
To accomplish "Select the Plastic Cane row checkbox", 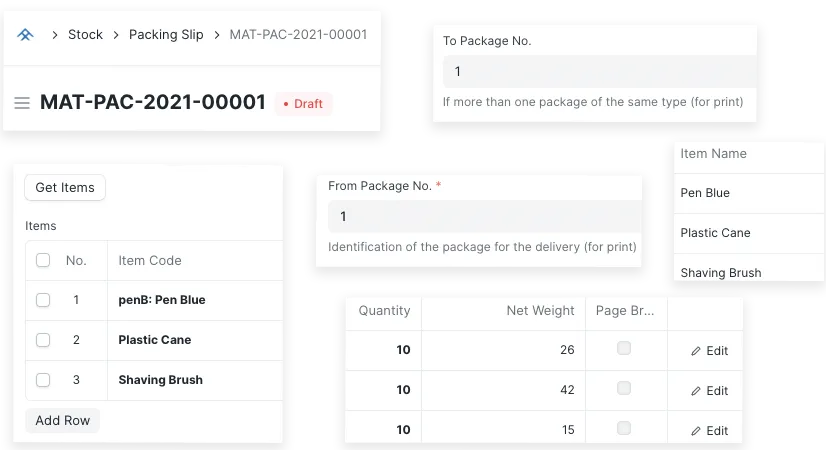I will point(43,340).
